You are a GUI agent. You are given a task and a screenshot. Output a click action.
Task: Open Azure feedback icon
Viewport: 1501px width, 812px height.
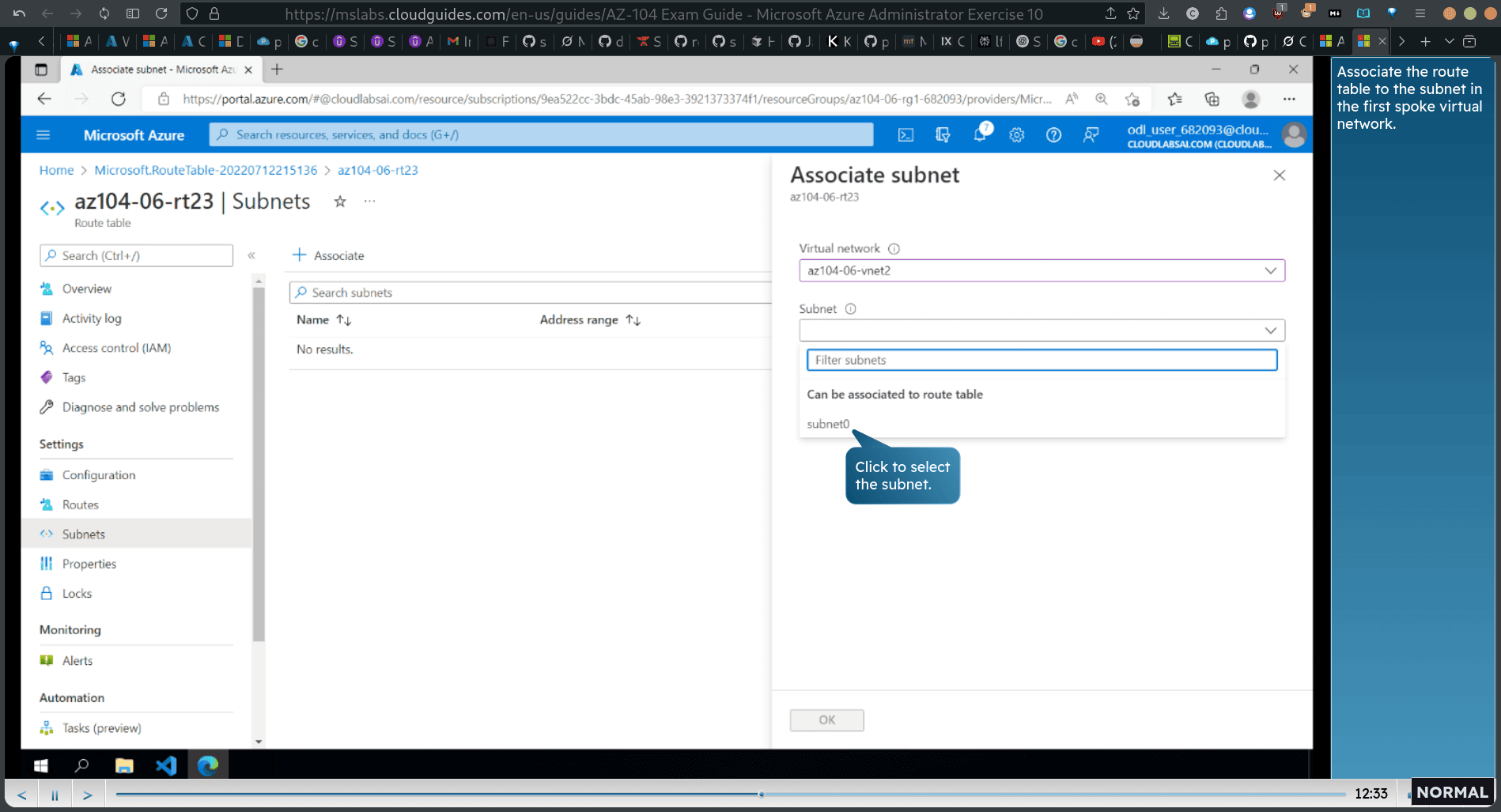(x=1091, y=135)
